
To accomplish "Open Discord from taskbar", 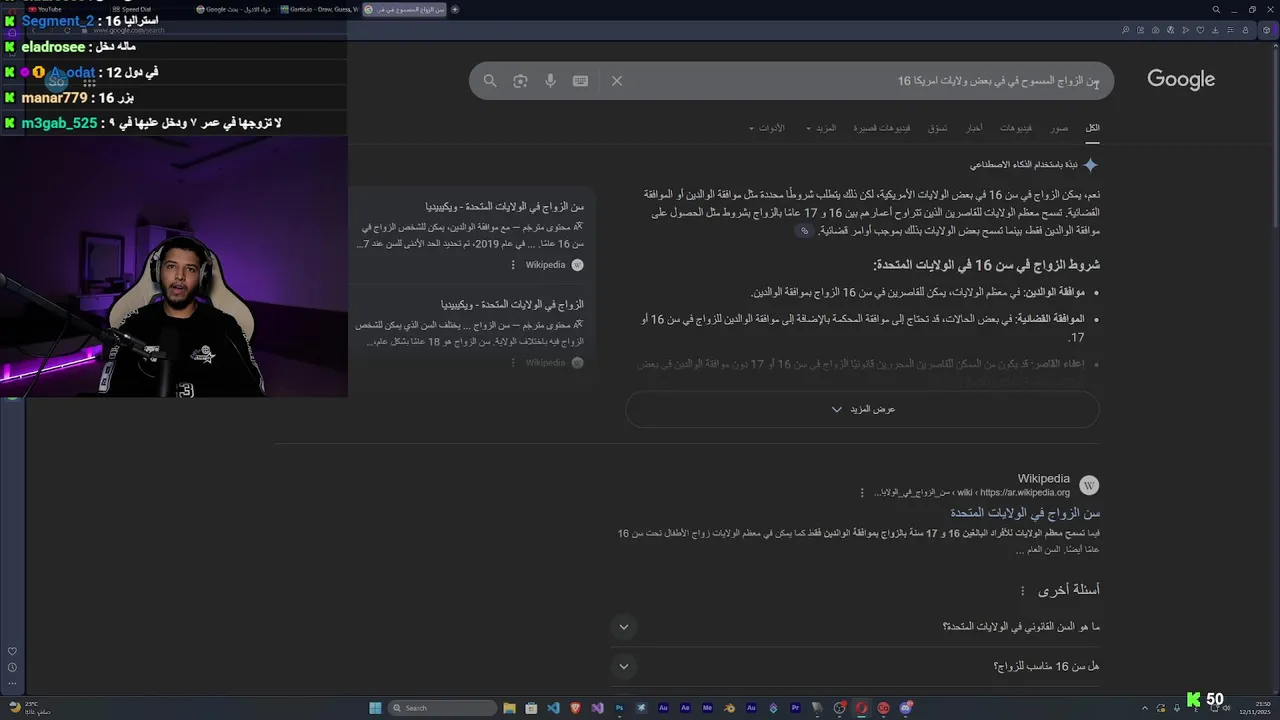I will pyautogui.click(x=905, y=708).
